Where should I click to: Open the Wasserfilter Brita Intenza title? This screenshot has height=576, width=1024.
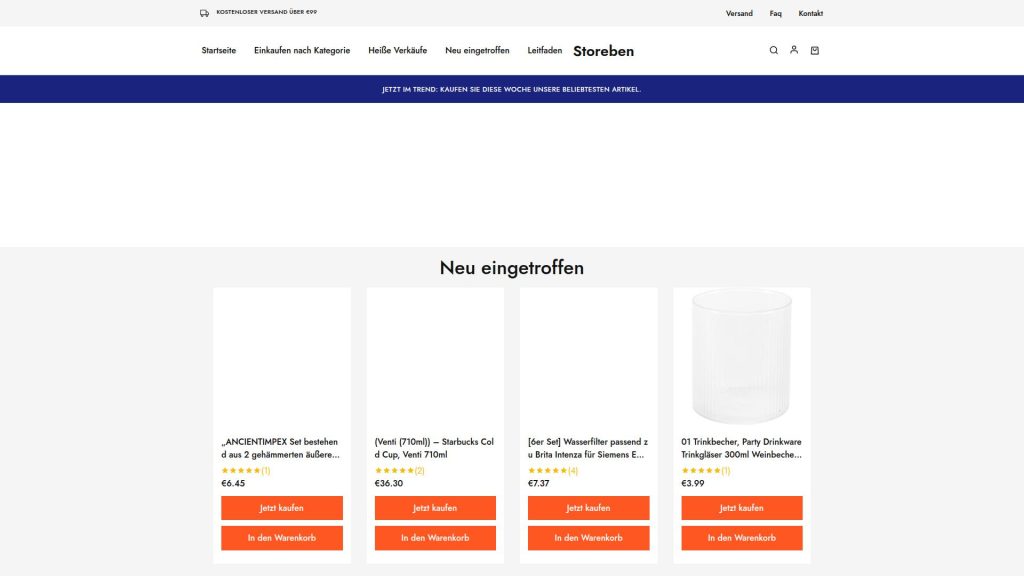[x=588, y=448]
